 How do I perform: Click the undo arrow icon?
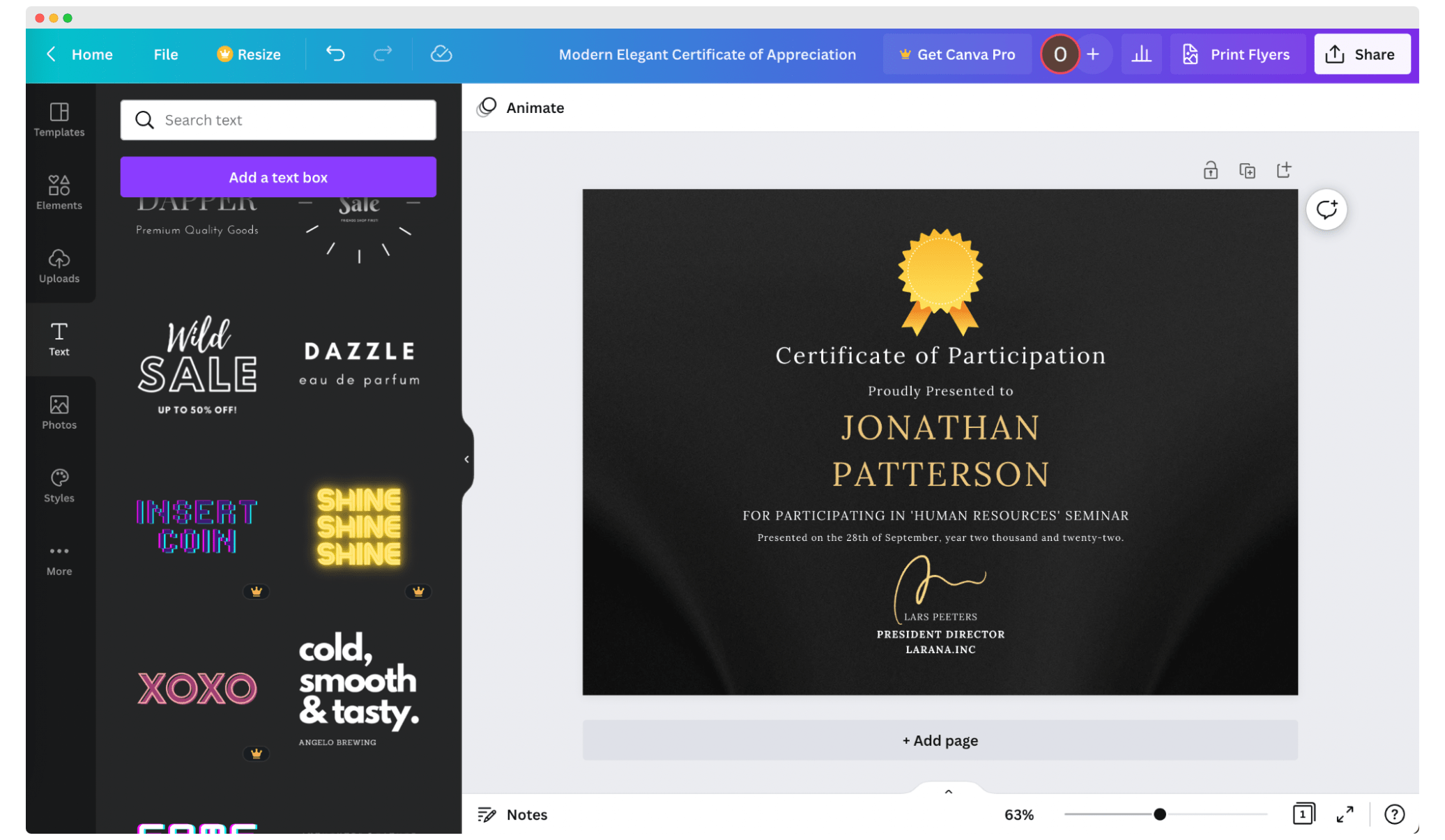(335, 54)
